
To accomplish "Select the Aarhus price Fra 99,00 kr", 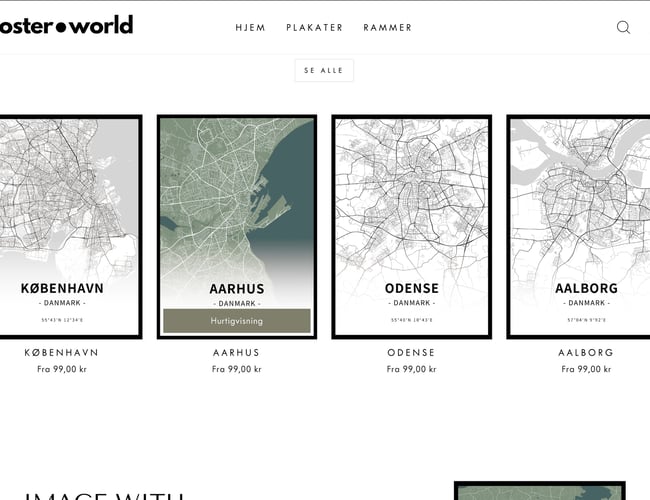I will (236, 369).
